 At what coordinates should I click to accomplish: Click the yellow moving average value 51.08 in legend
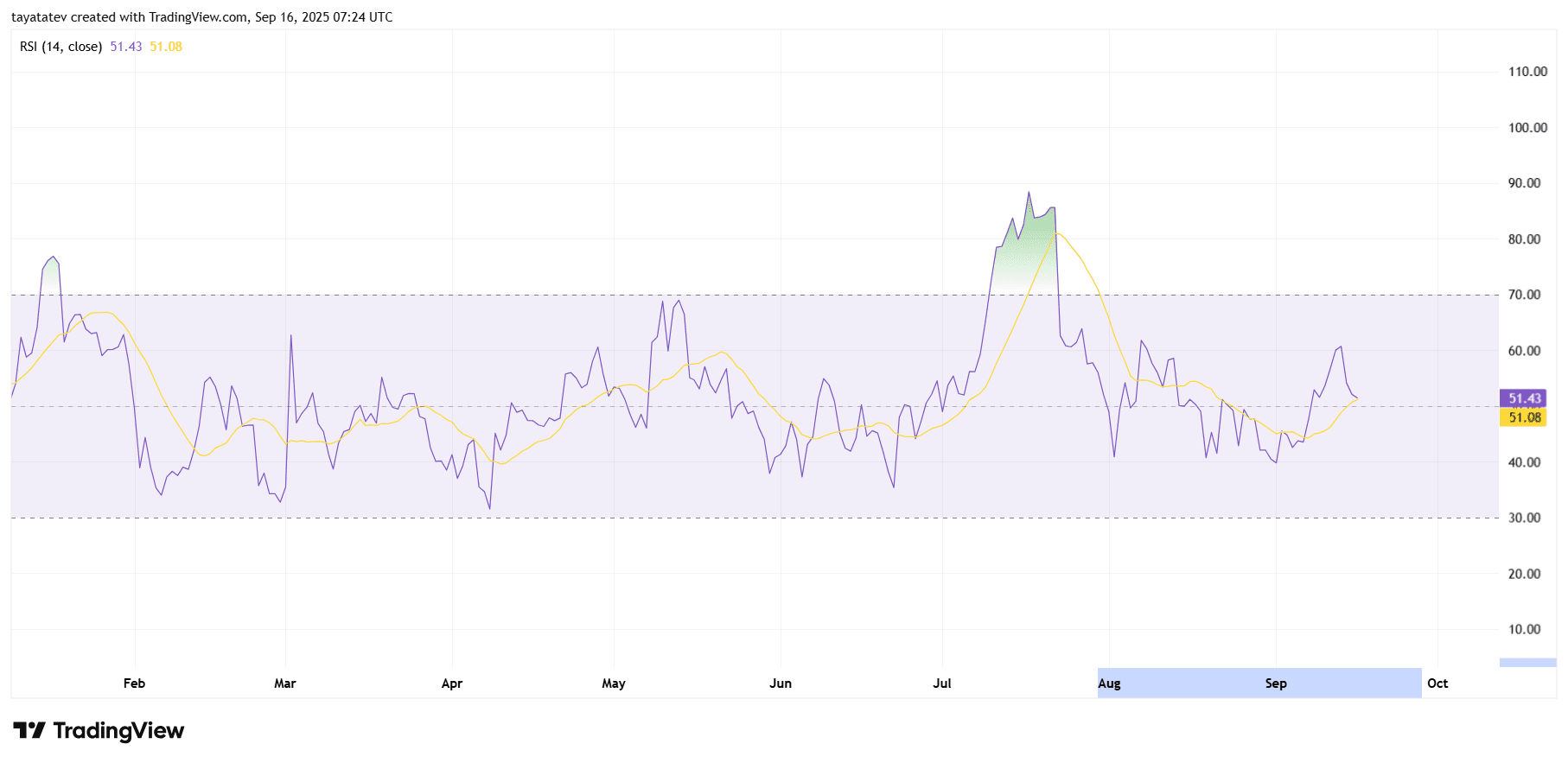click(x=166, y=47)
